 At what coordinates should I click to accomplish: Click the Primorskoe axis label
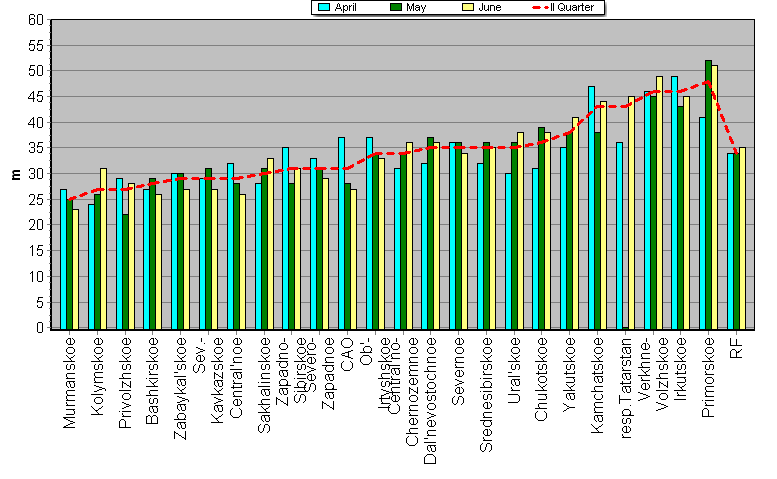pyautogui.click(x=709, y=377)
